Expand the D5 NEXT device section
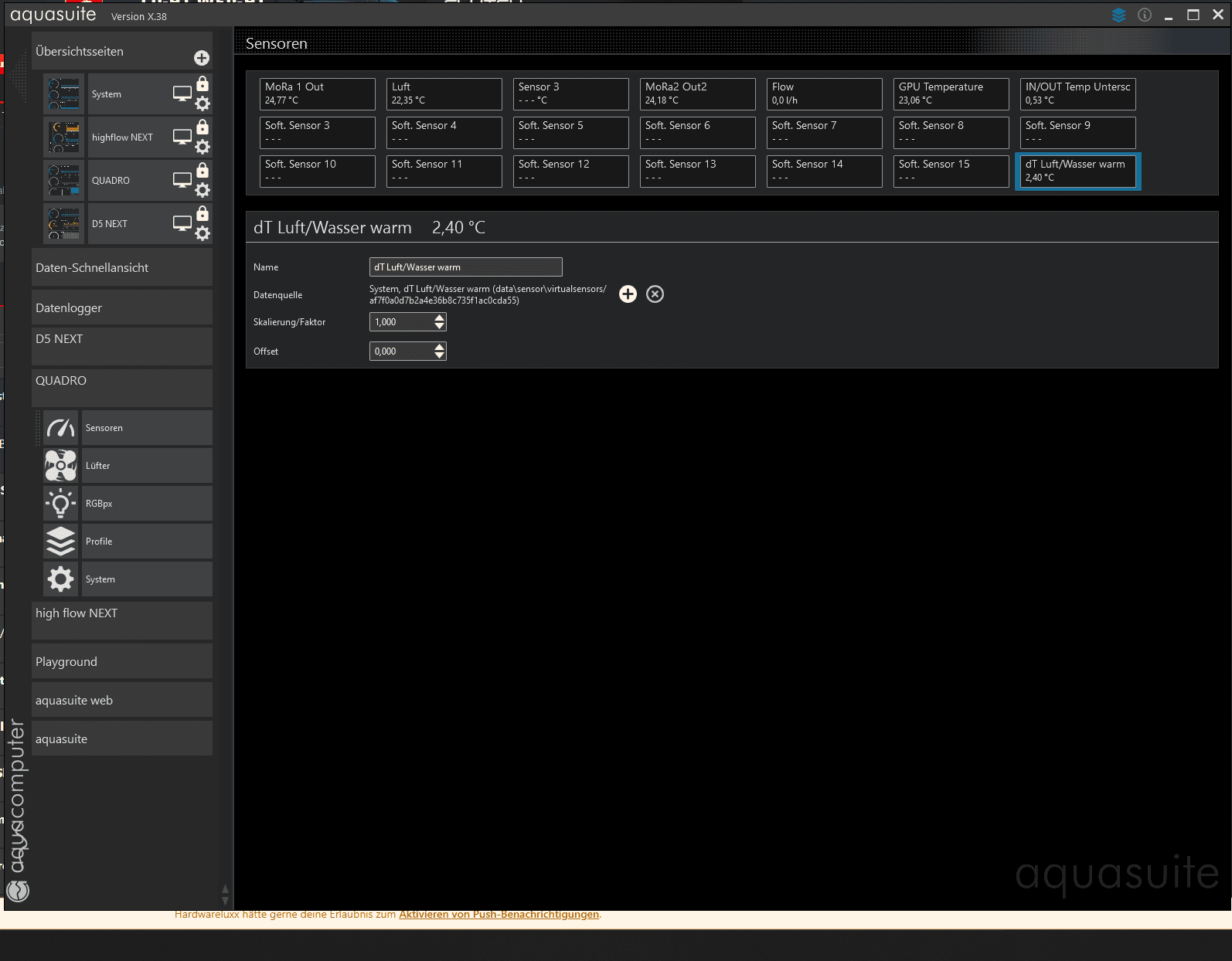1232x961 pixels. click(x=122, y=346)
